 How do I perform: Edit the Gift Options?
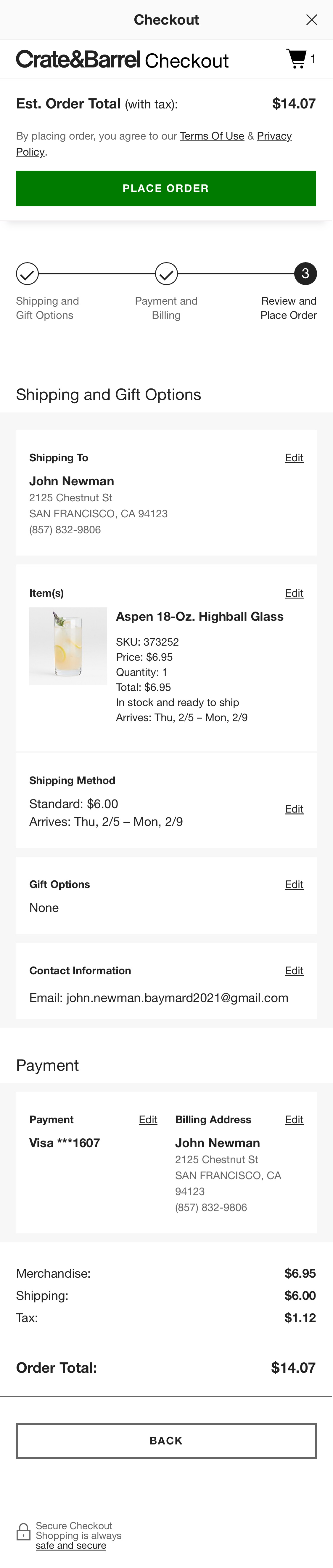(294, 884)
